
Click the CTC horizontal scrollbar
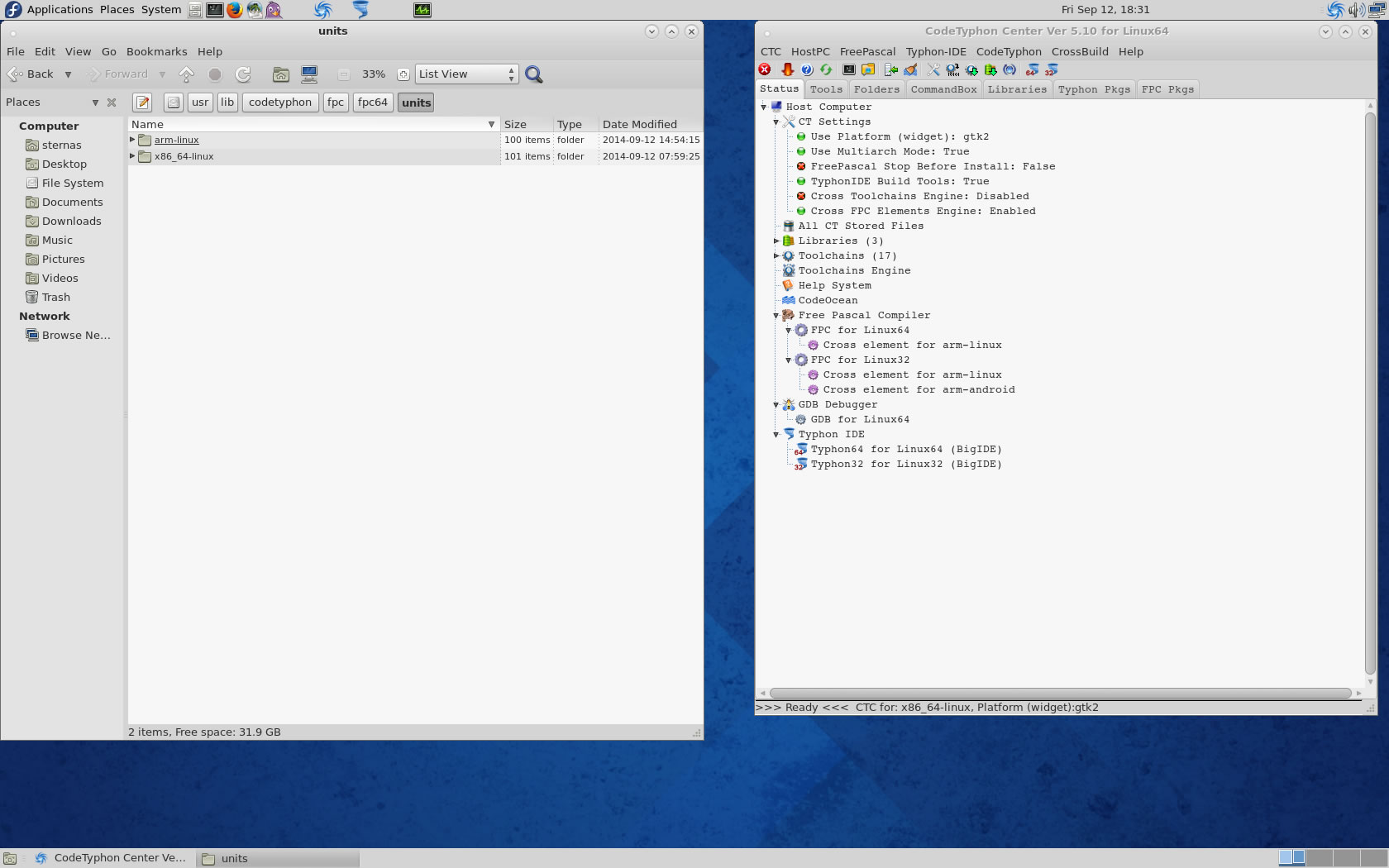point(1060,693)
